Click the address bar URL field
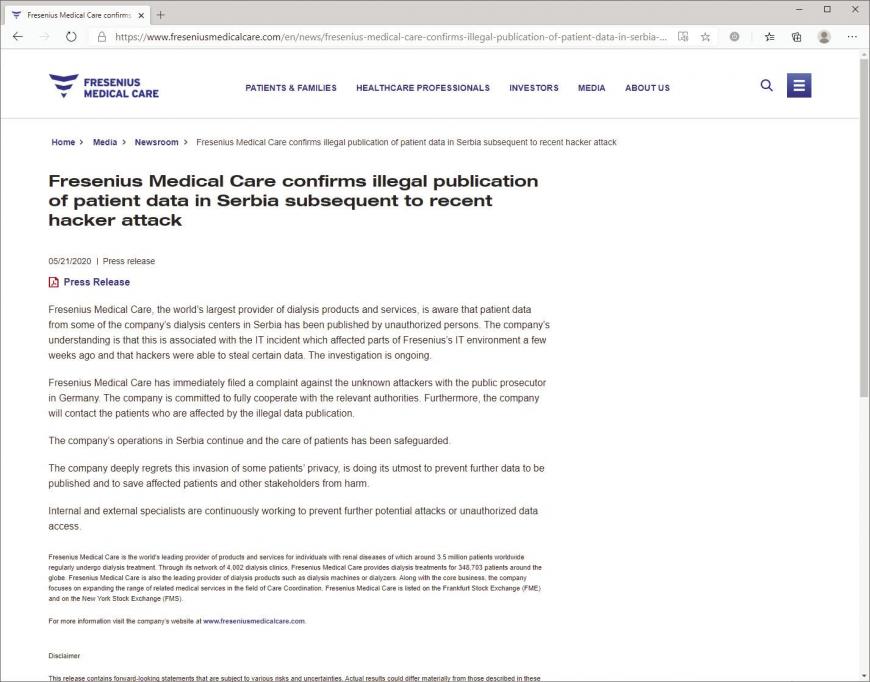Image resolution: width=870 pixels, height=682 pixels. click(x=391, y=37)
